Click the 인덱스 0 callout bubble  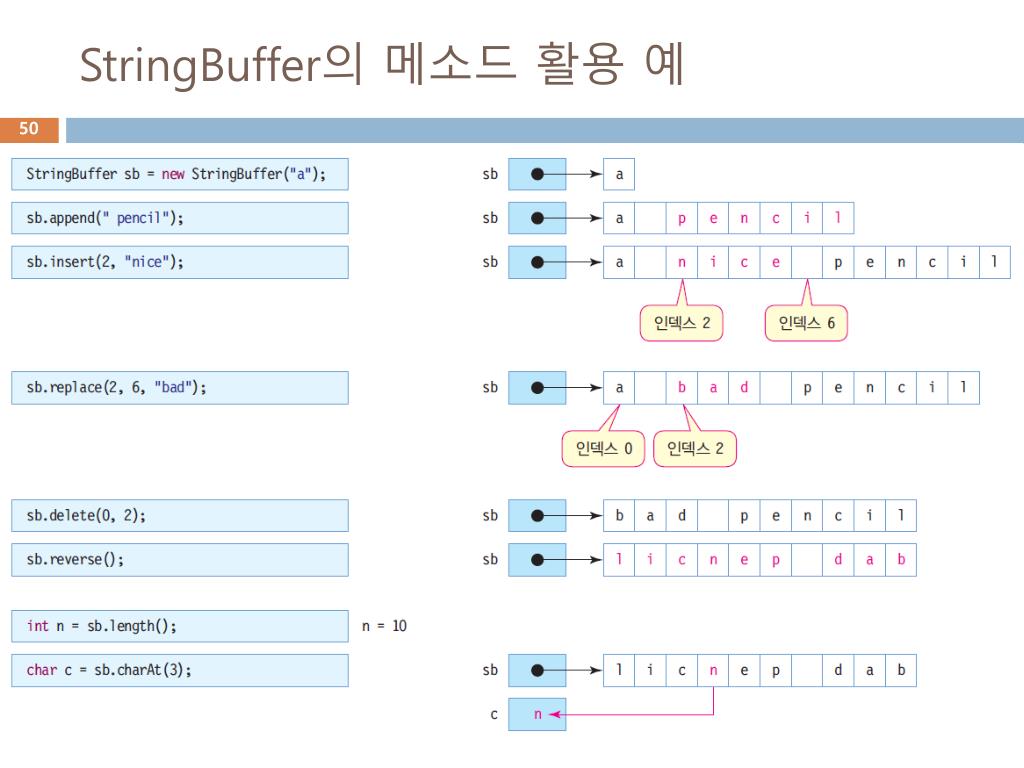pyautogui.click(x=603, y=449)
